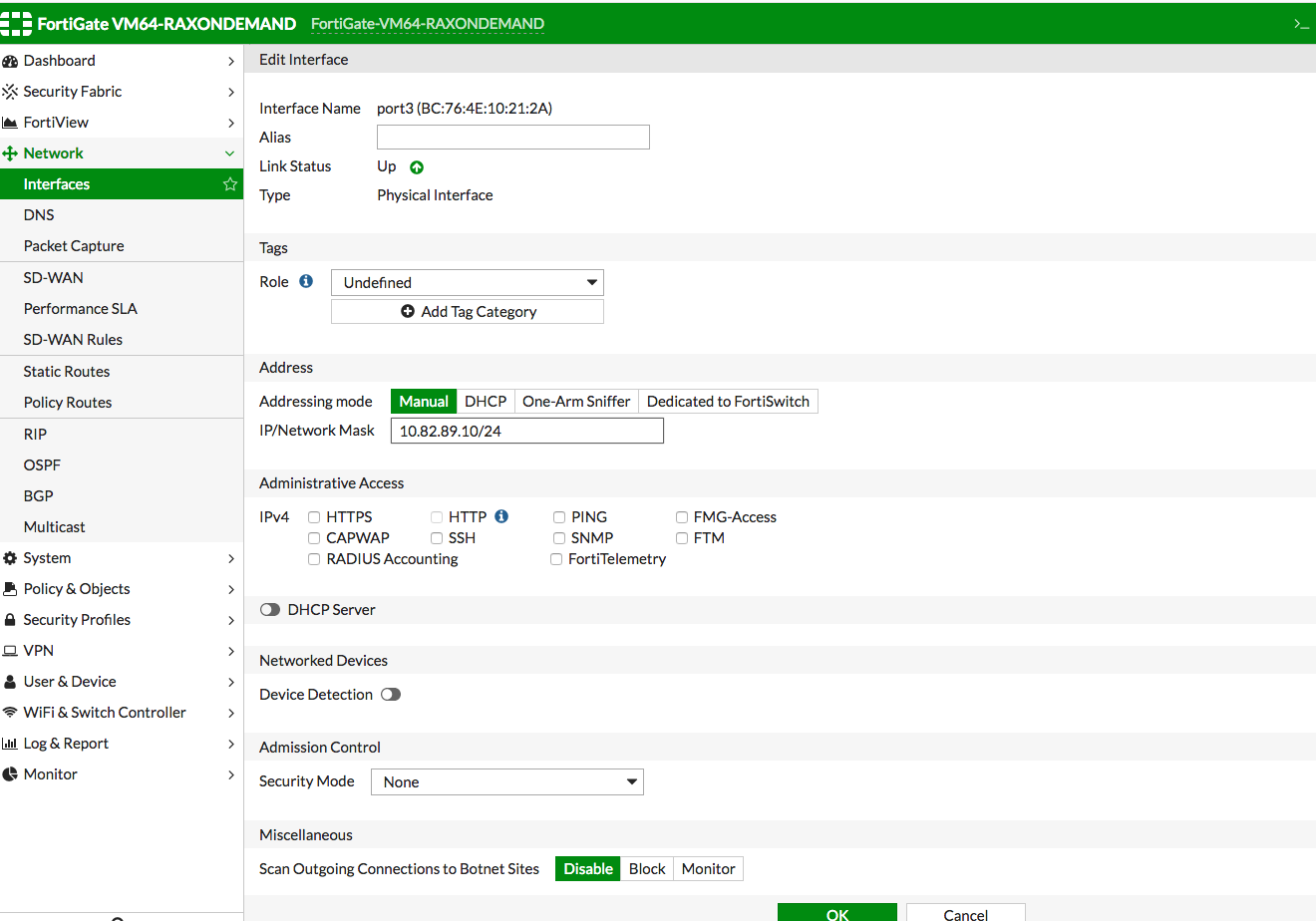
Task: Check the SNMP checkbox
Action: [x=559, y=538]
